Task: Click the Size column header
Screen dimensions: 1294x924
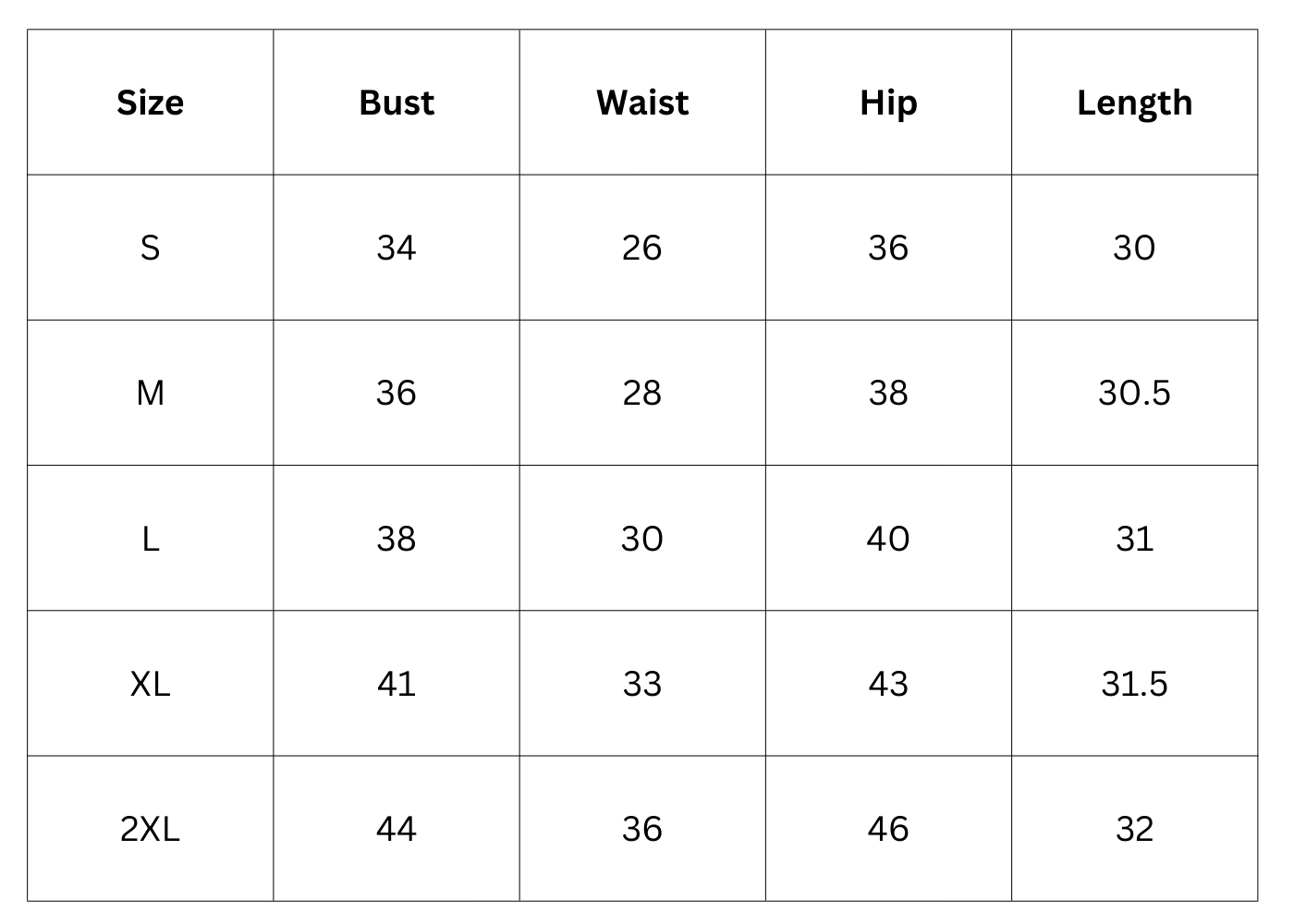Action: 150,103
